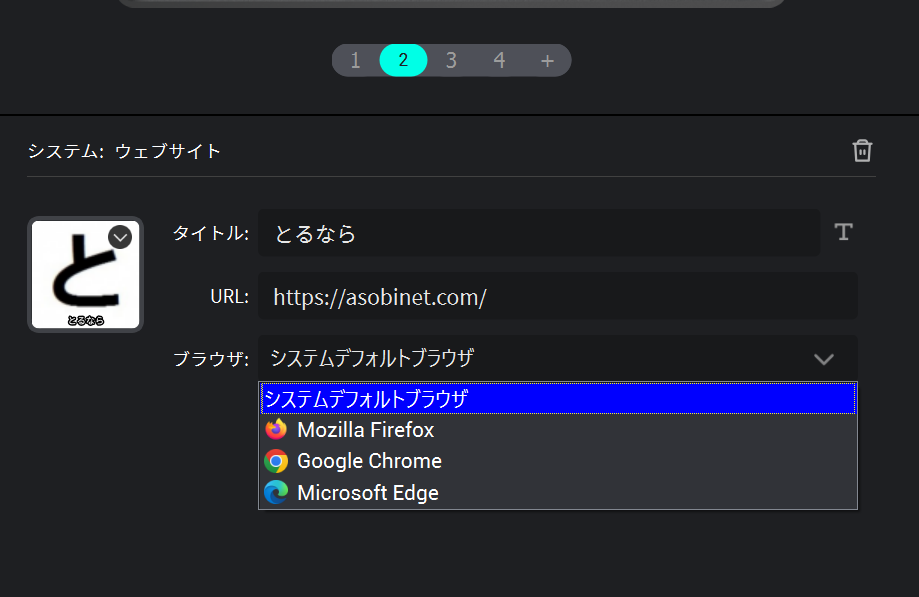
Task: Choose Google Chrome text in browser list
Action: click(x=369, y=461)
